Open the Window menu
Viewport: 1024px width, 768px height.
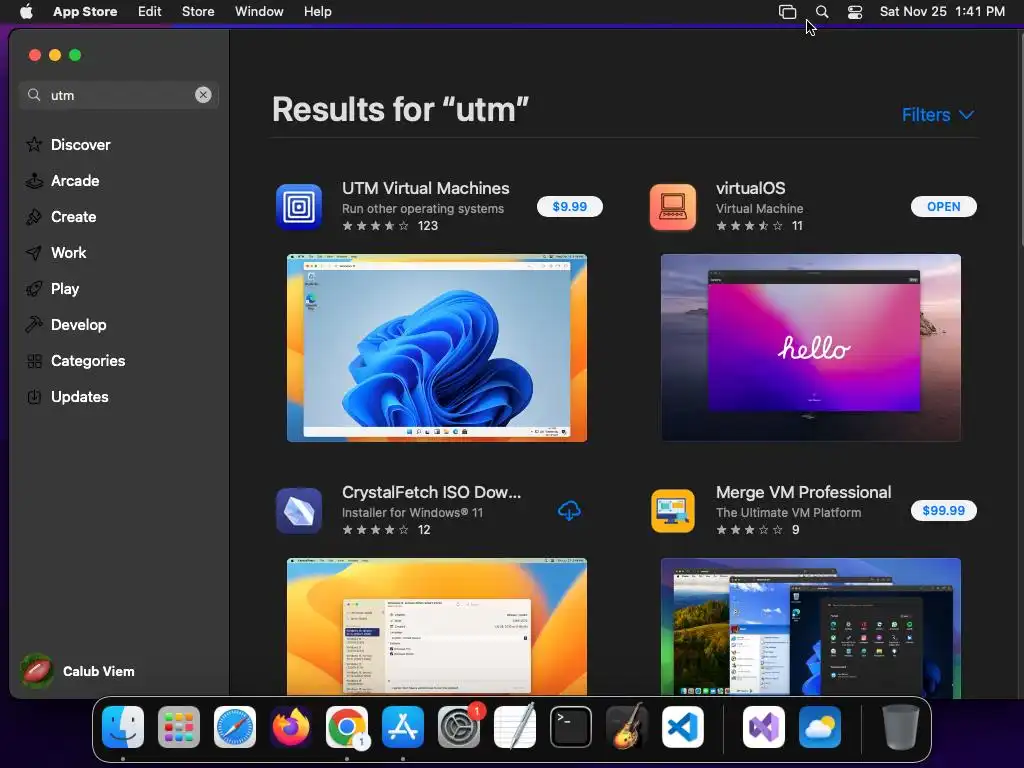[259, 12]
